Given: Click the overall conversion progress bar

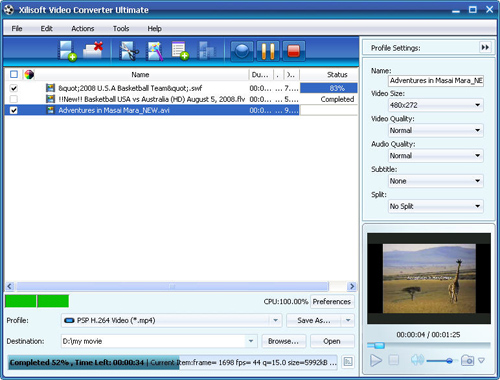Looking at the screenshot, I should coord(172,362).
